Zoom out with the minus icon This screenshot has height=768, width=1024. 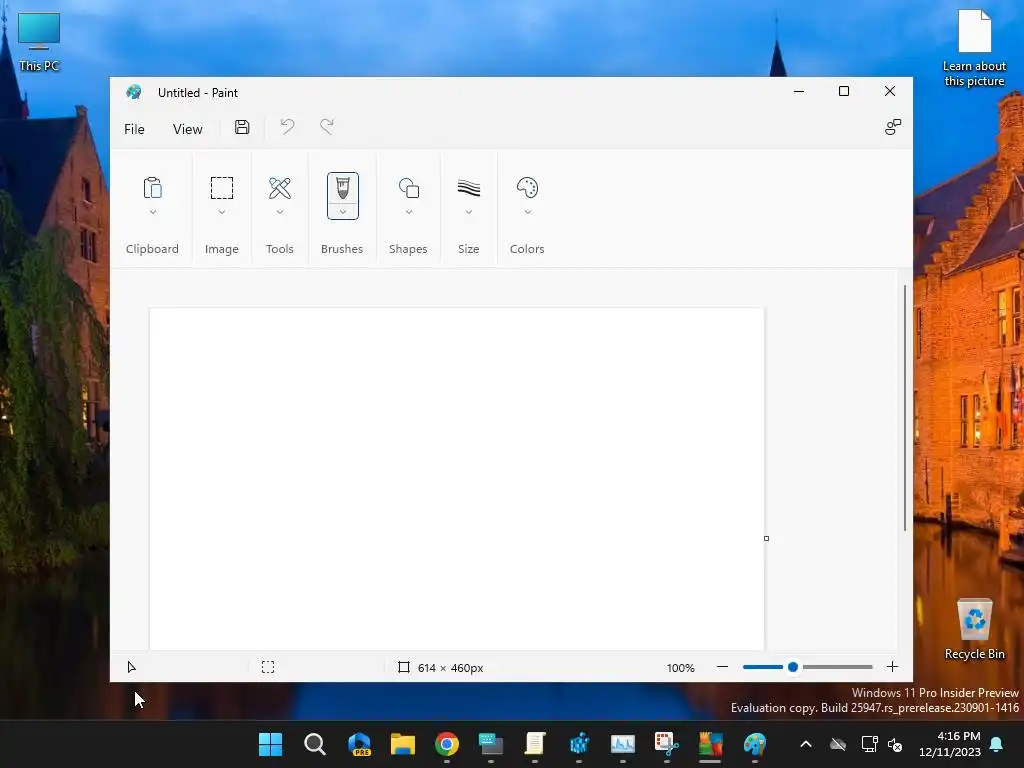click(x=722, y=667)
